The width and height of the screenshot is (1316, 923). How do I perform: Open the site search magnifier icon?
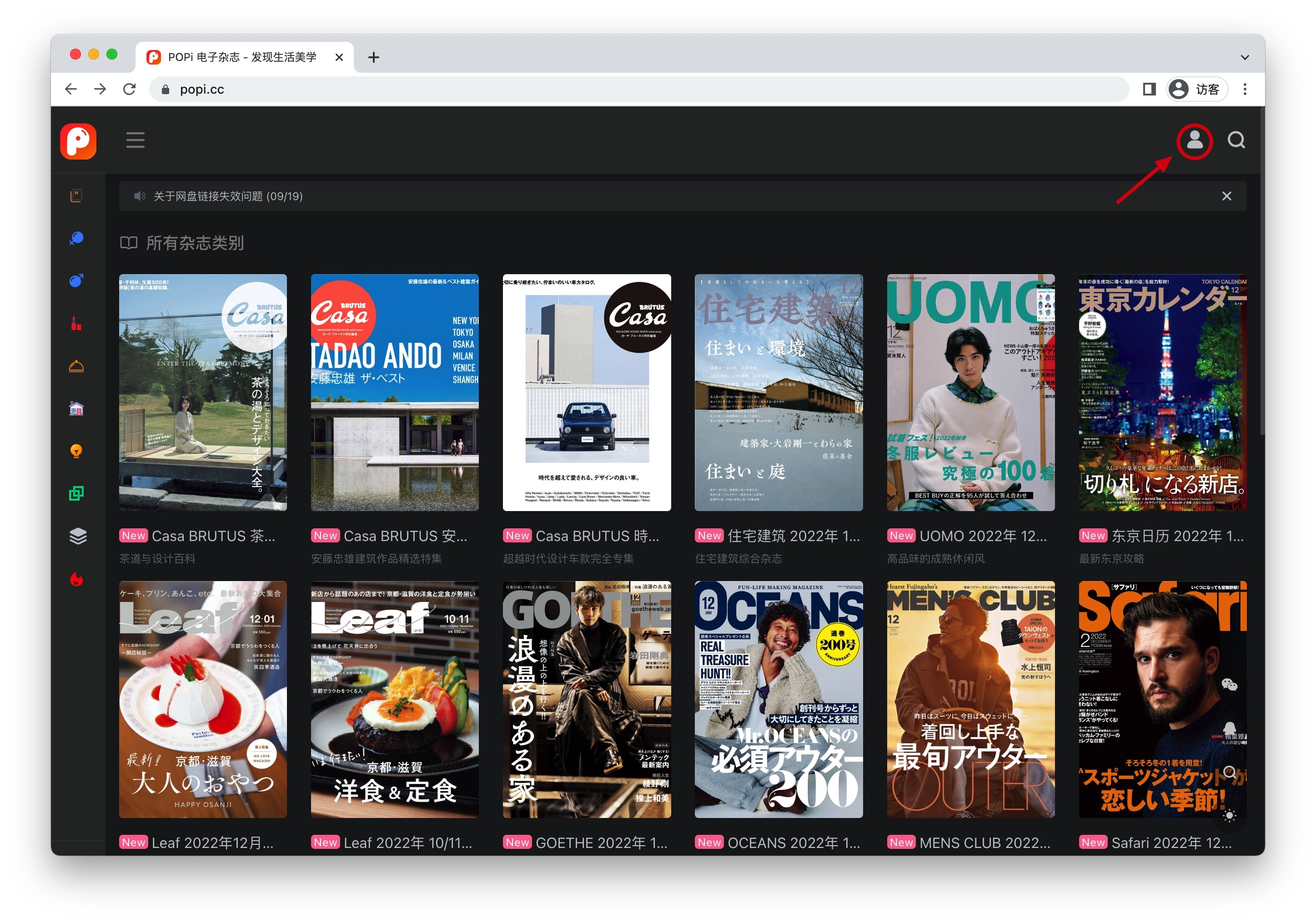point(1236,140)
